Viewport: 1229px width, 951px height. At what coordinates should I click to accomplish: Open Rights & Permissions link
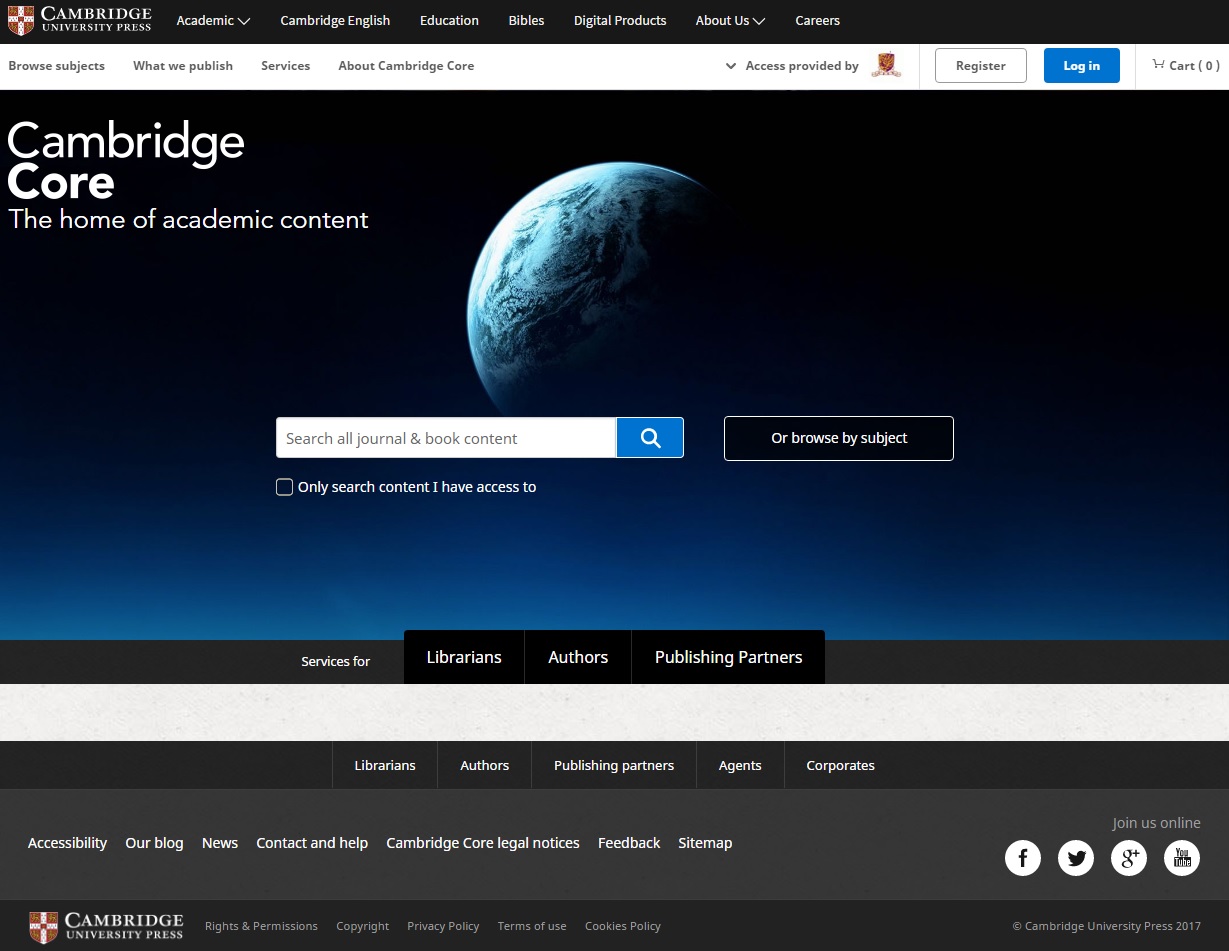(x=261, y=926)
